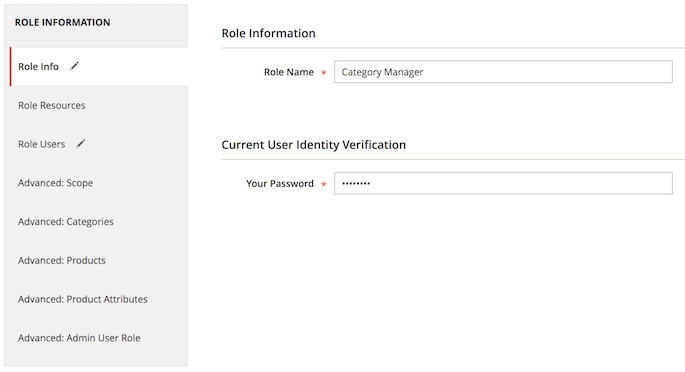Switch to the Role Resources tab
The width and height of the screenshot is (685, 372).
99,105
